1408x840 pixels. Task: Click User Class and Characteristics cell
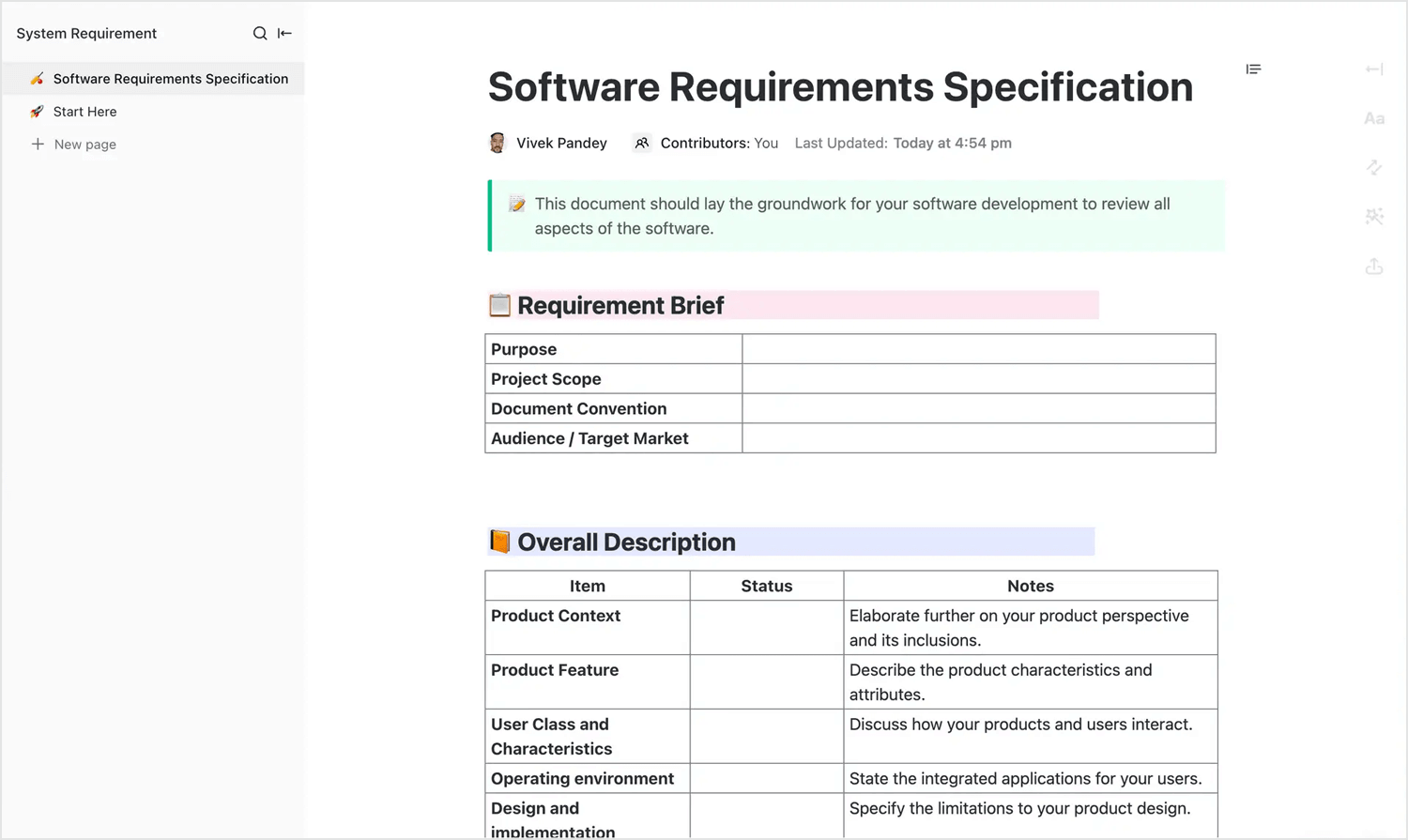click(x=588, y=737)
